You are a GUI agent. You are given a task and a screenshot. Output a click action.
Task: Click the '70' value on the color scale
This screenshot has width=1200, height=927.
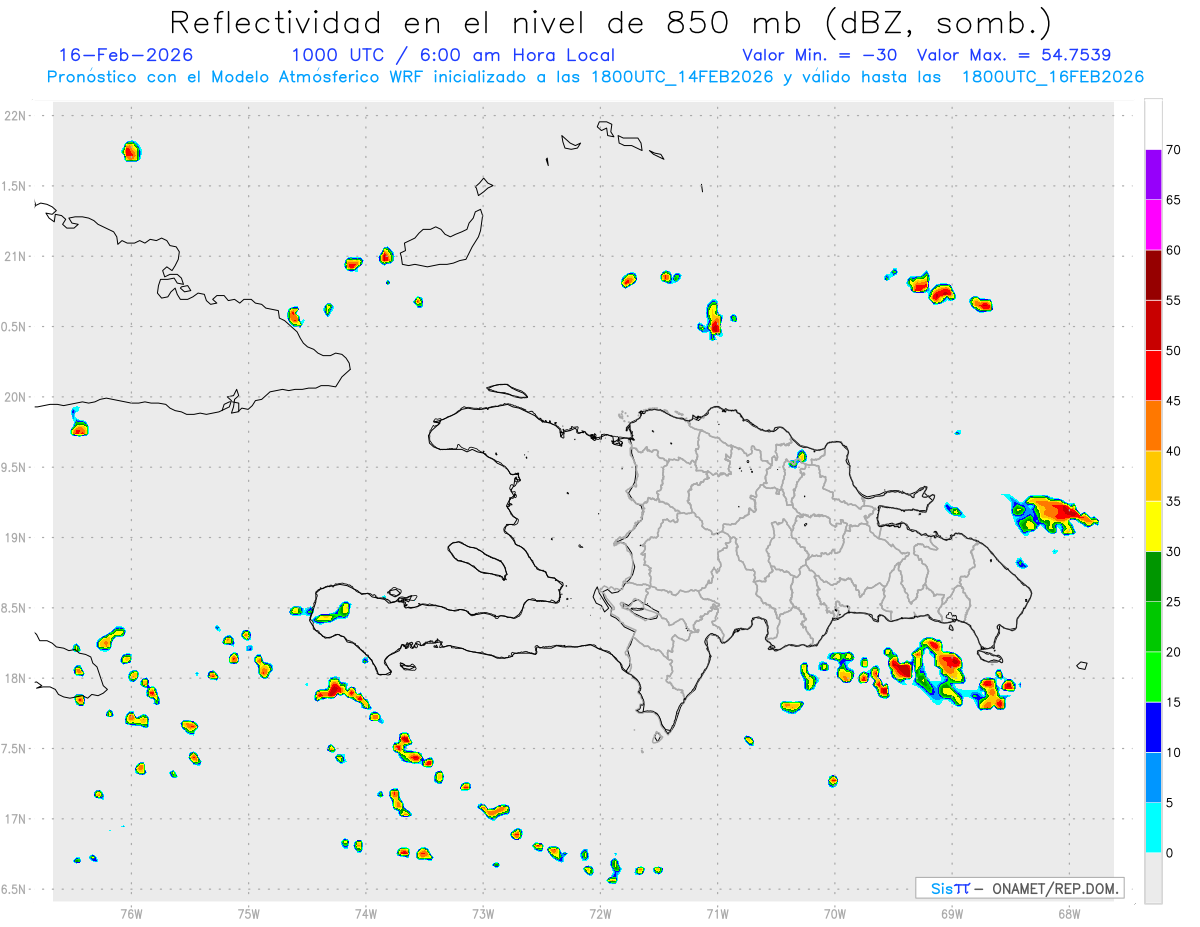click(x=1175, y=150)
